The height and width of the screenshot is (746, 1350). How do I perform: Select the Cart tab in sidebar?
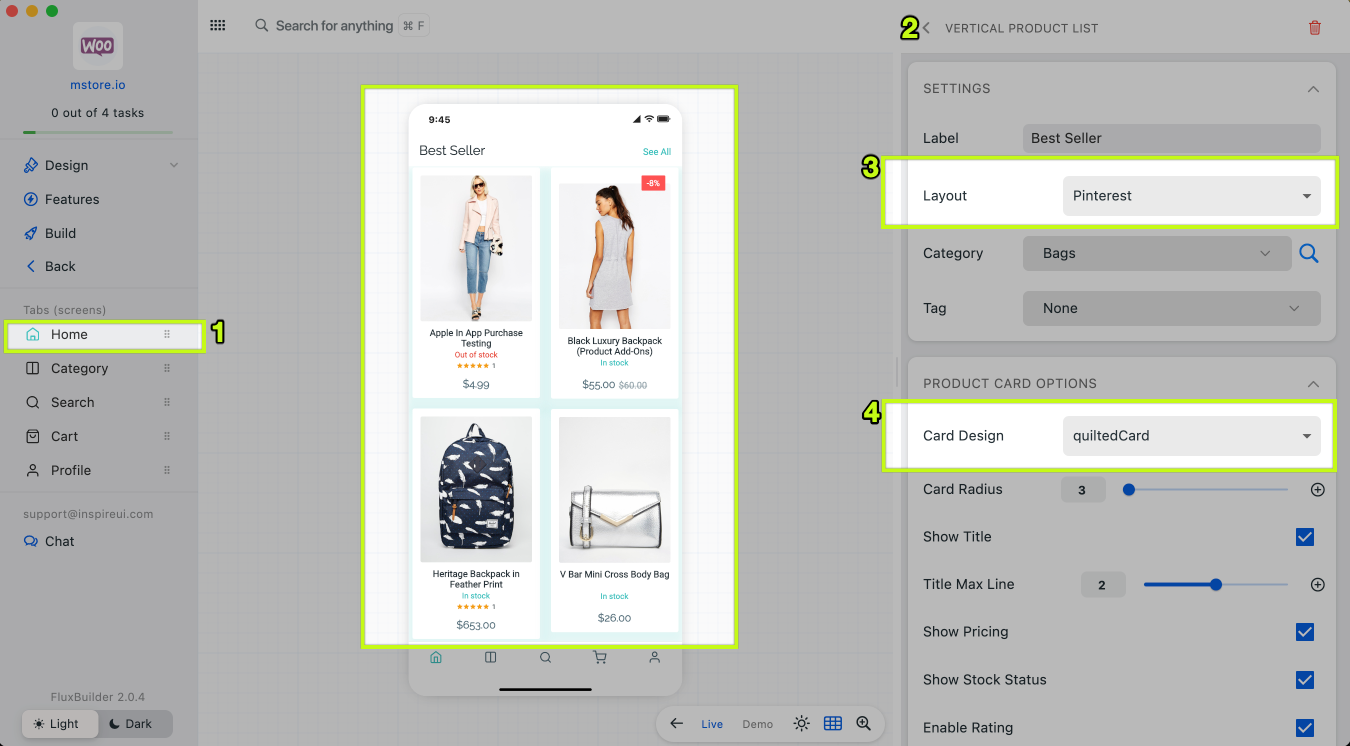click(x=65, y=437)
